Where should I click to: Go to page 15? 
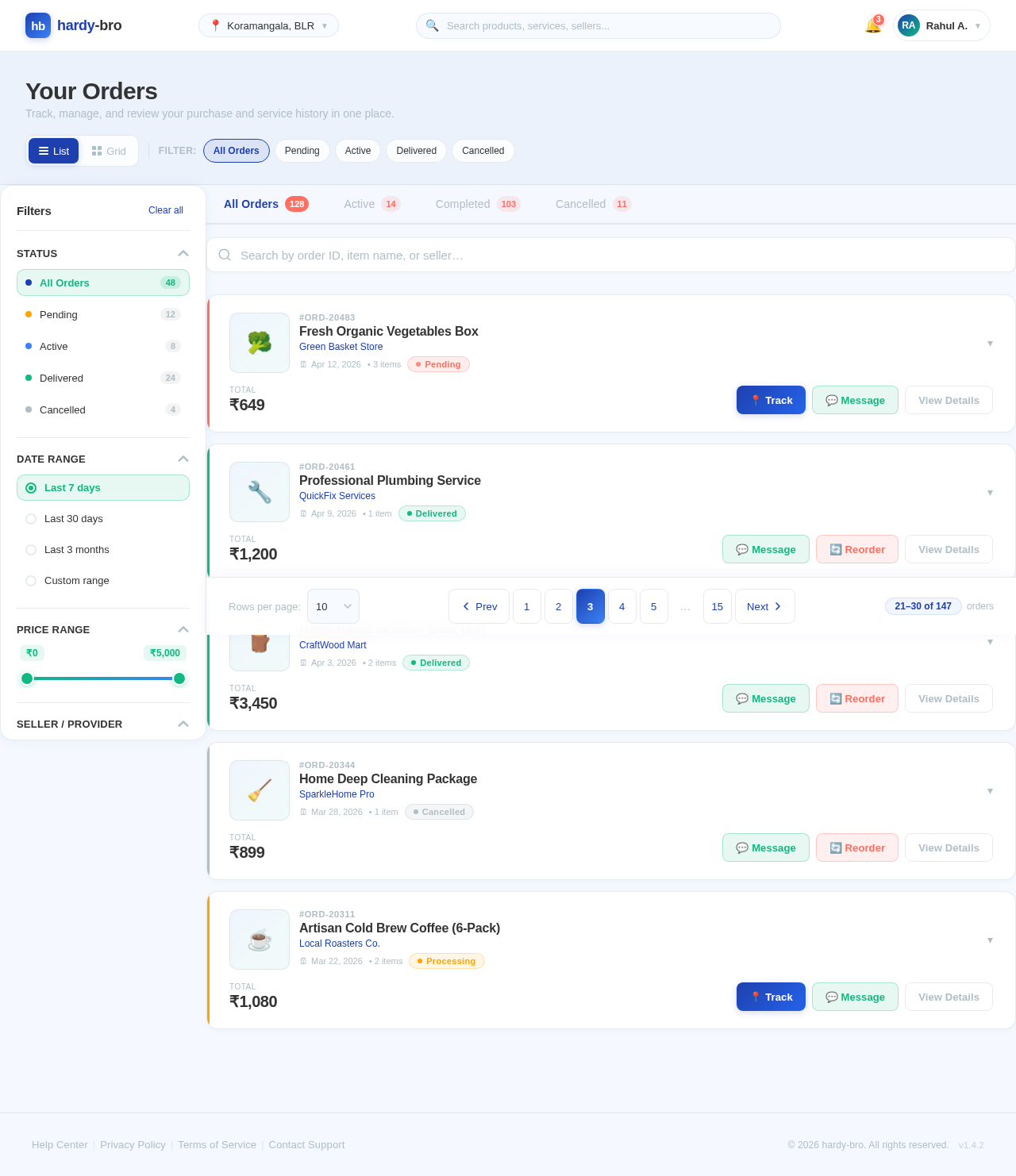pos(718,606)
